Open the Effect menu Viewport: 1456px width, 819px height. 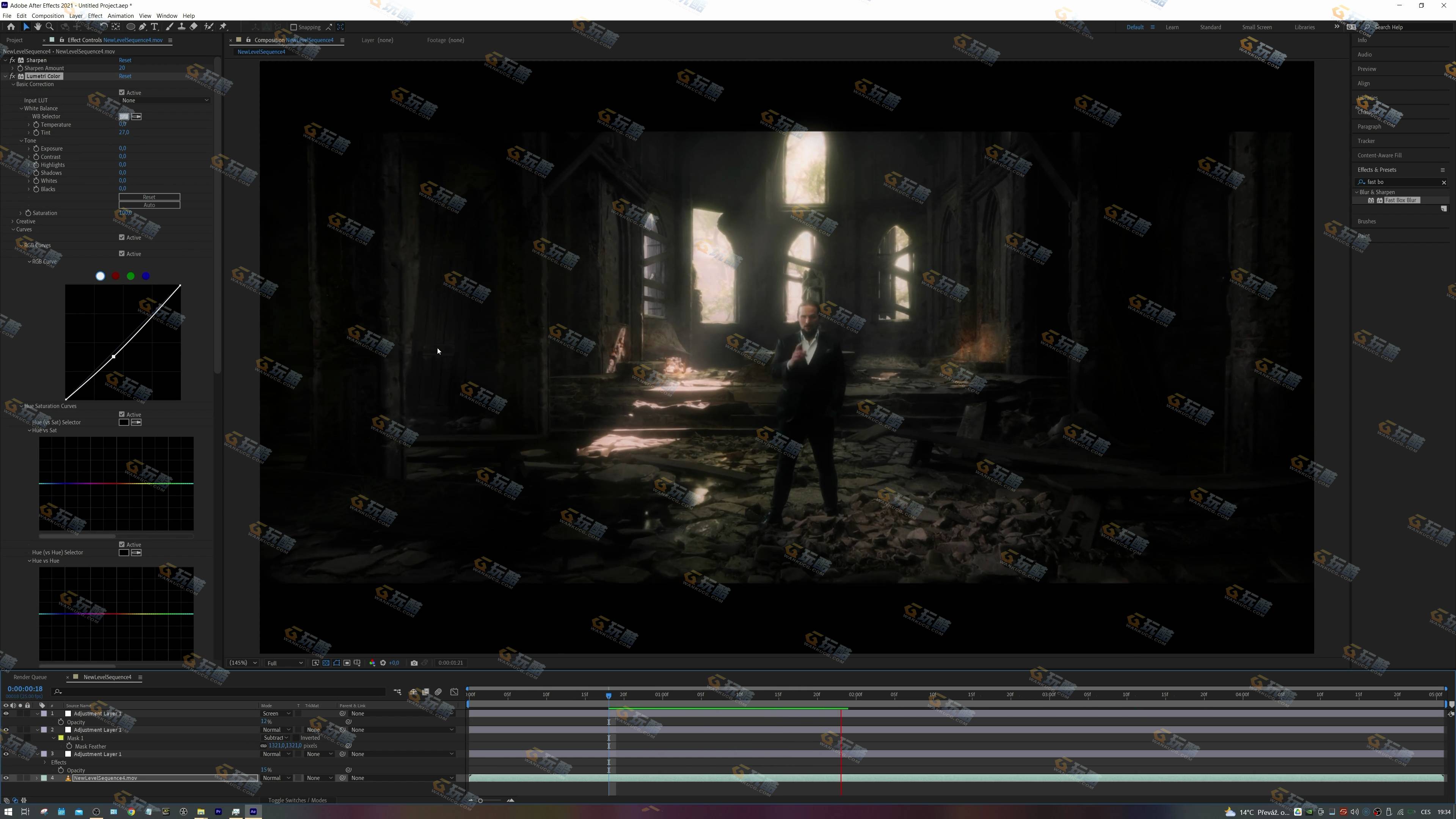tap(95, 16)
